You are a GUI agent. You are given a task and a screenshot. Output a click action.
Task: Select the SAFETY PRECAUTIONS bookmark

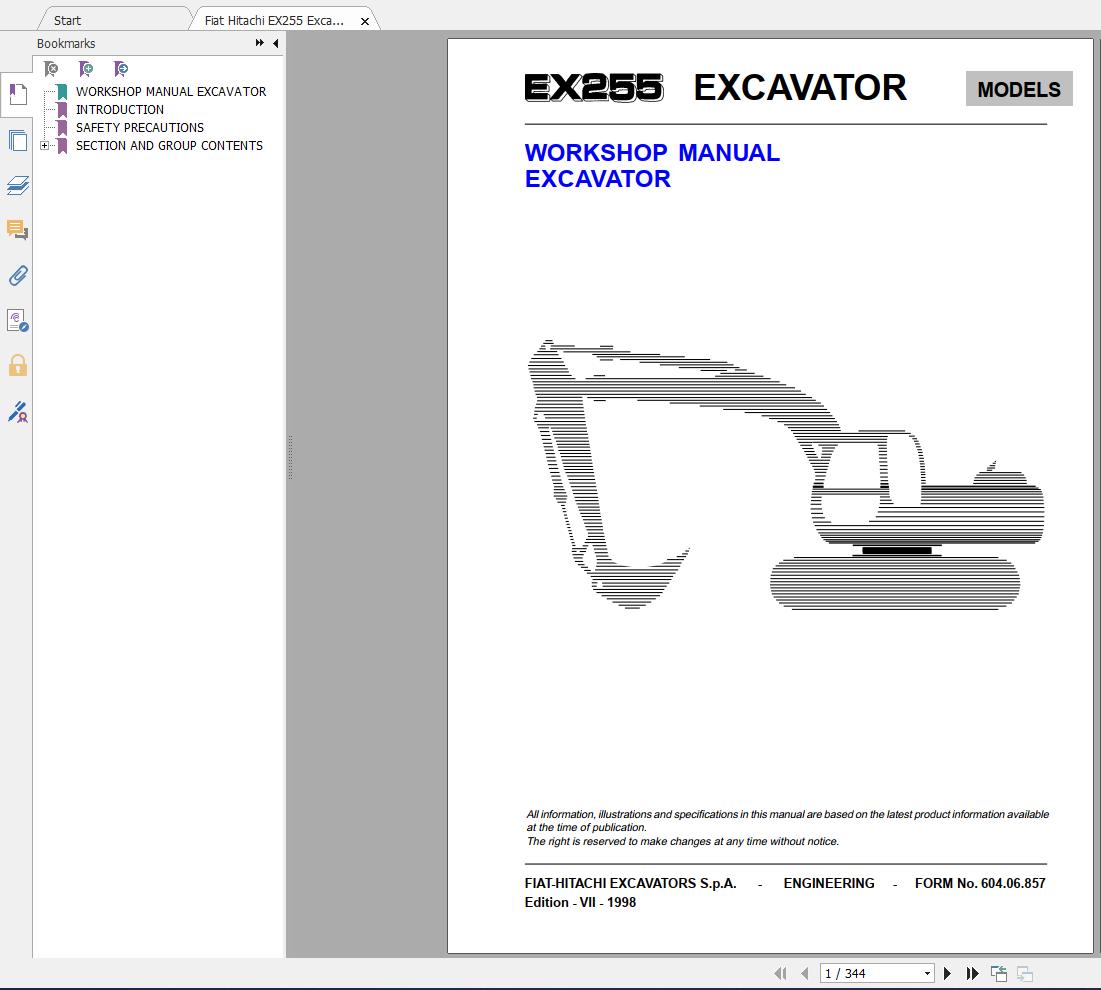[x=140, y=127]
